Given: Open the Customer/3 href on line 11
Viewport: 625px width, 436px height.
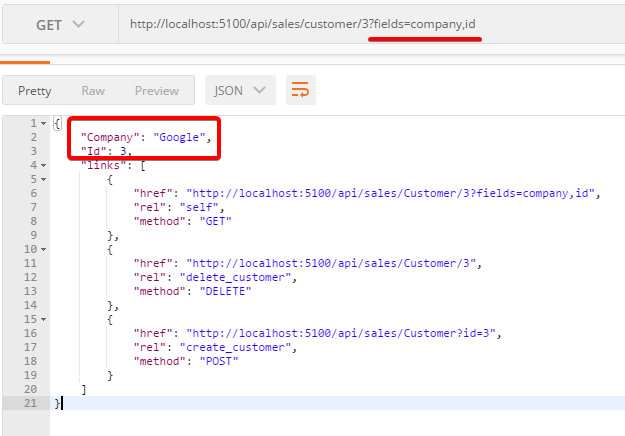Looking at the screenshot, I should coord(331,263).
